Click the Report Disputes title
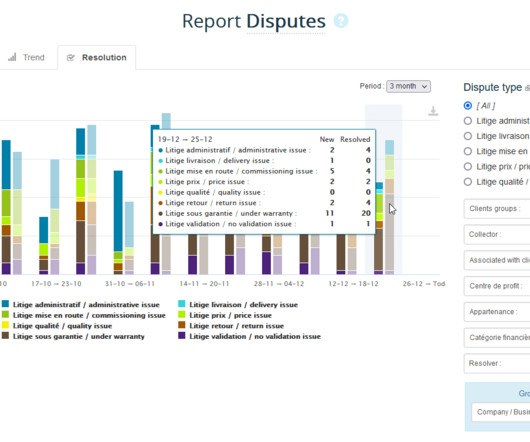This screenshot has width=530, height=442. pos(254,21)
